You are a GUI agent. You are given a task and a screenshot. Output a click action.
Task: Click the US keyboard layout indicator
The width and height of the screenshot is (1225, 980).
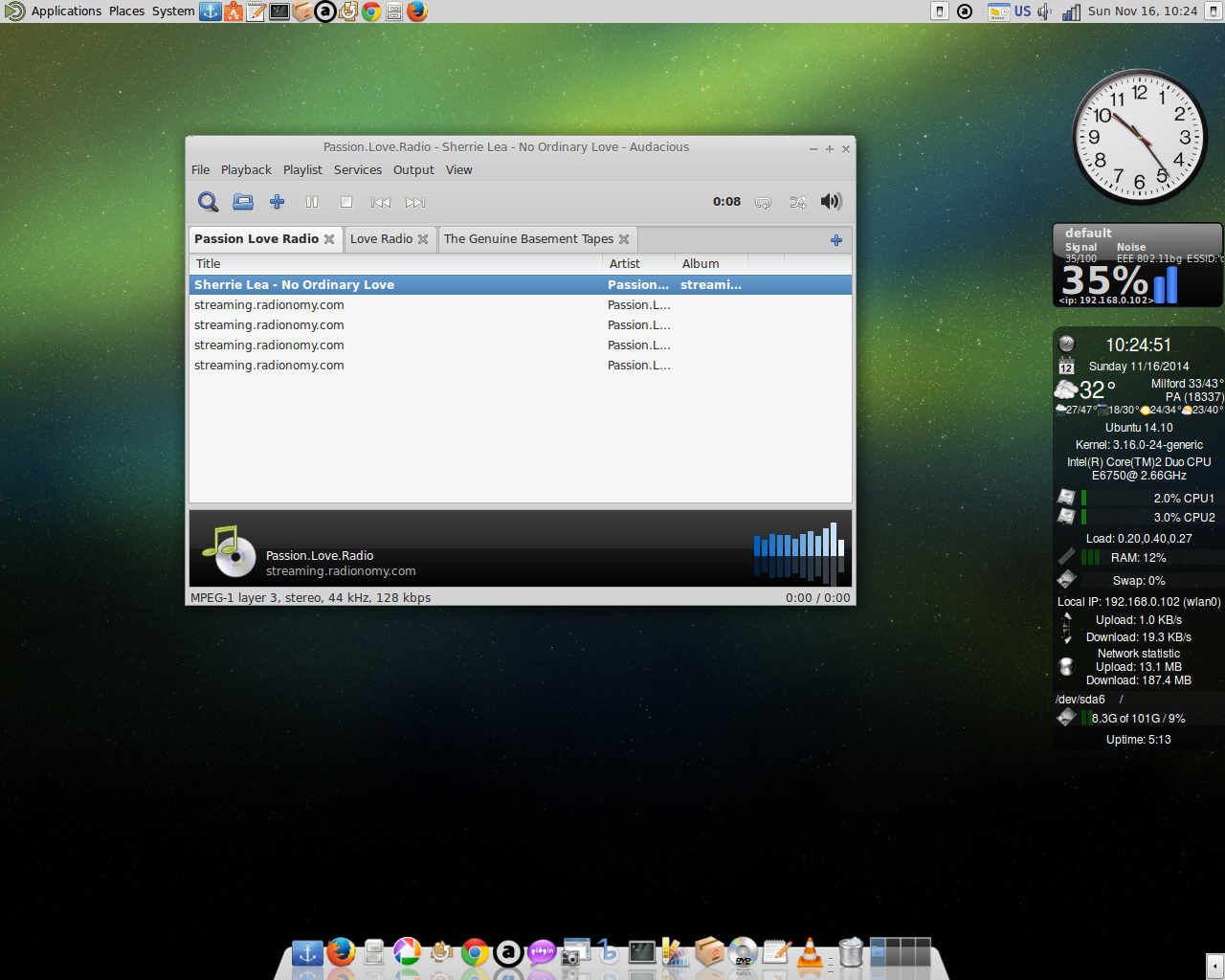[x=1022, y=11]
